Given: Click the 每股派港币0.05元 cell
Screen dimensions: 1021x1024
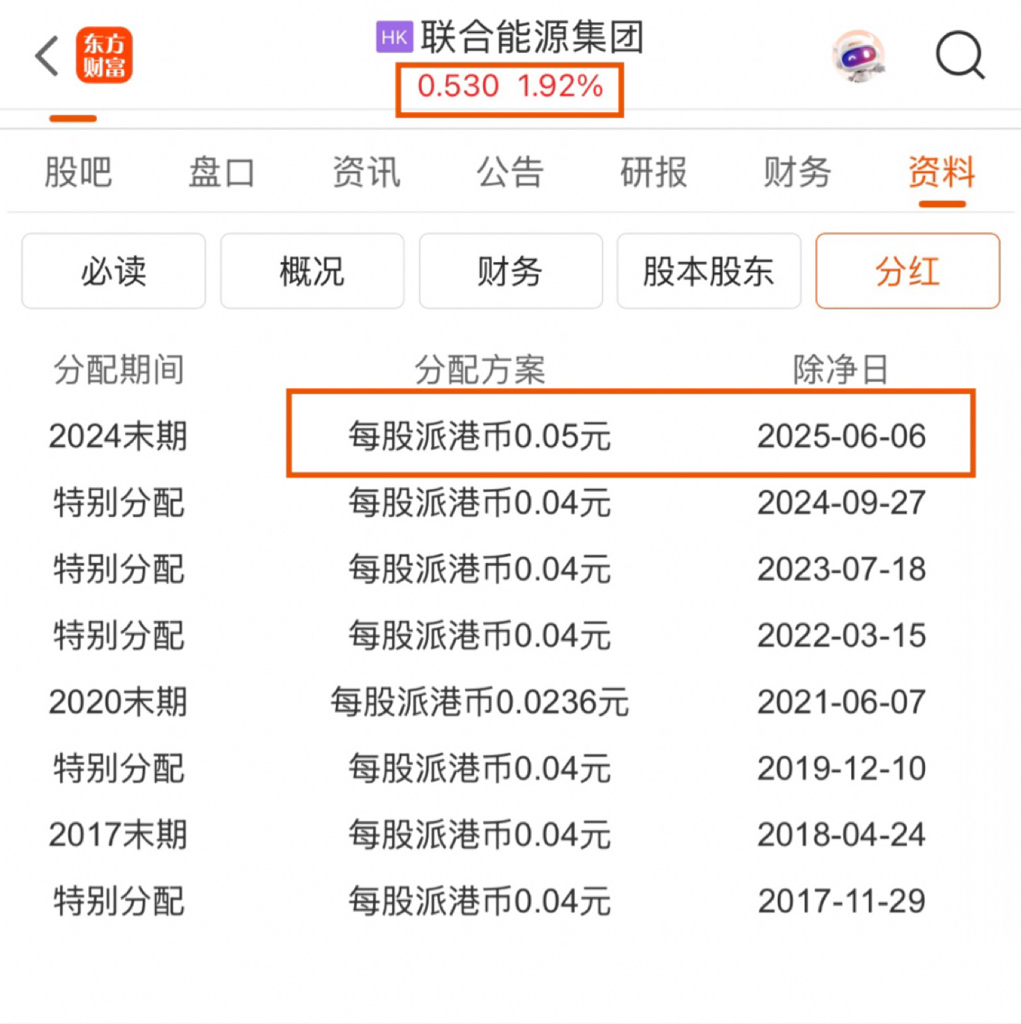Looking at the screenshot, I should point(479,436).
